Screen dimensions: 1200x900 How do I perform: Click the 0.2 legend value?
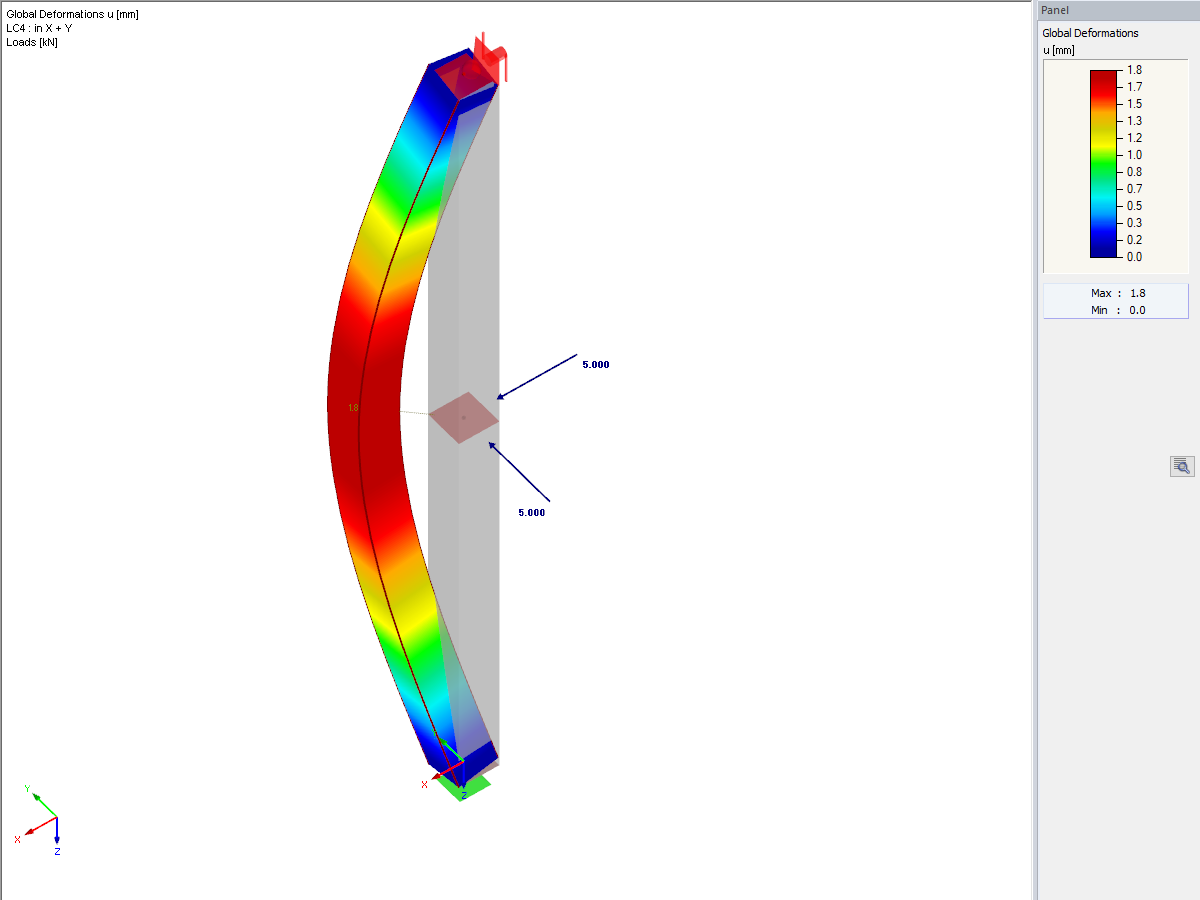pyautogui.click(x=1134, y=240)
